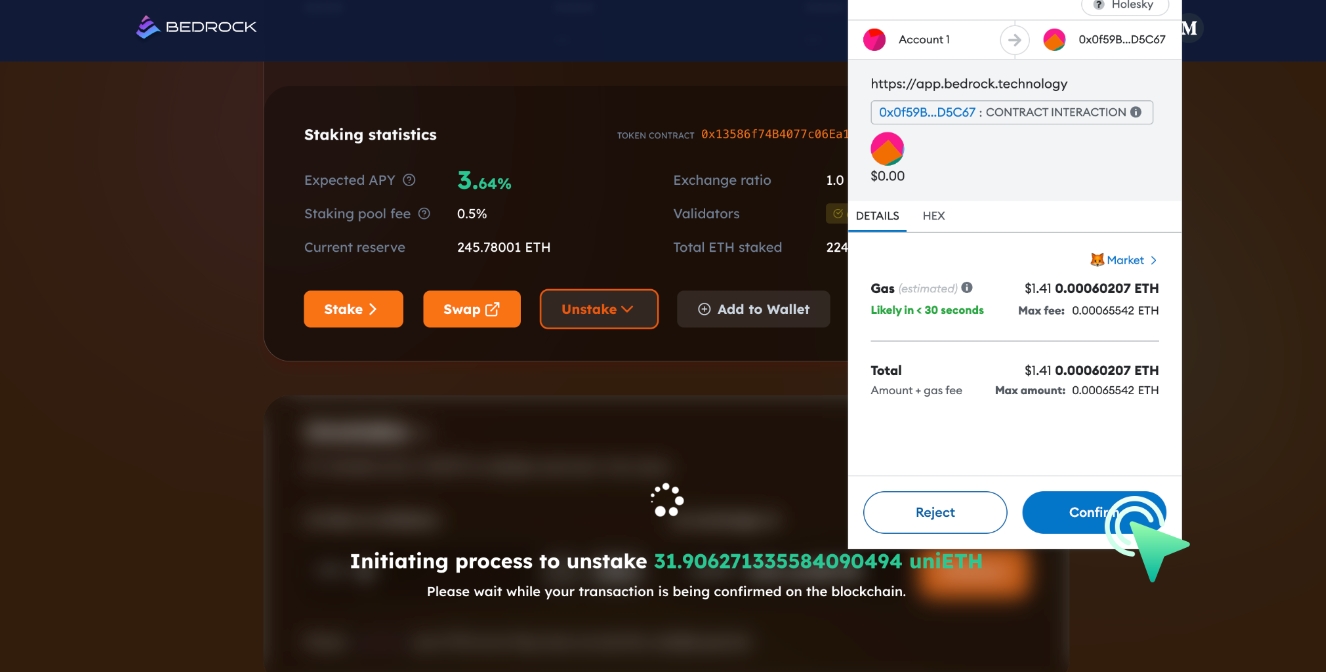Select the DETAILS tab
The height and width of the screenshot is (672, 1326).
[877, 216]
